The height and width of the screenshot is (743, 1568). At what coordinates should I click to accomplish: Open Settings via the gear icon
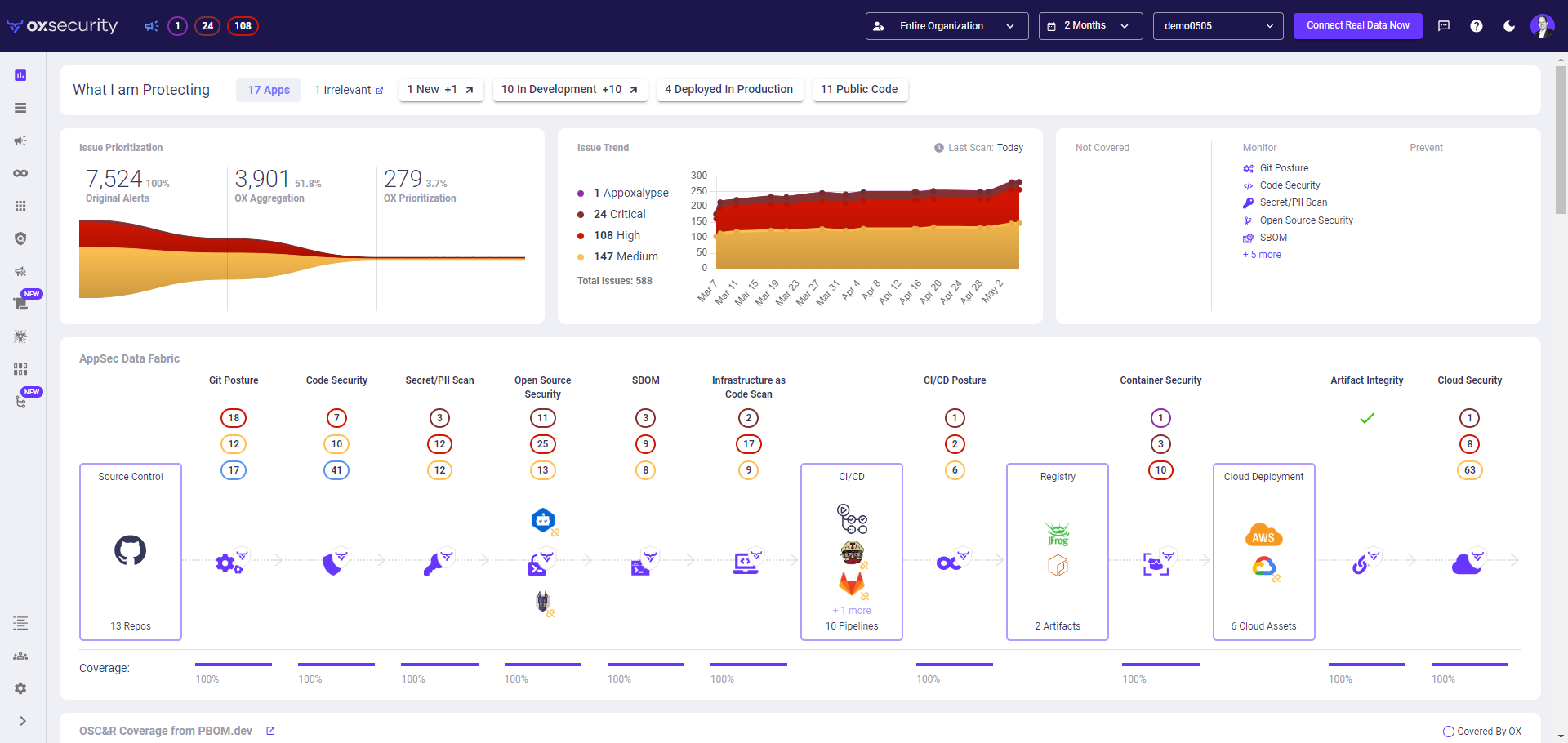(x=20, y=689)
